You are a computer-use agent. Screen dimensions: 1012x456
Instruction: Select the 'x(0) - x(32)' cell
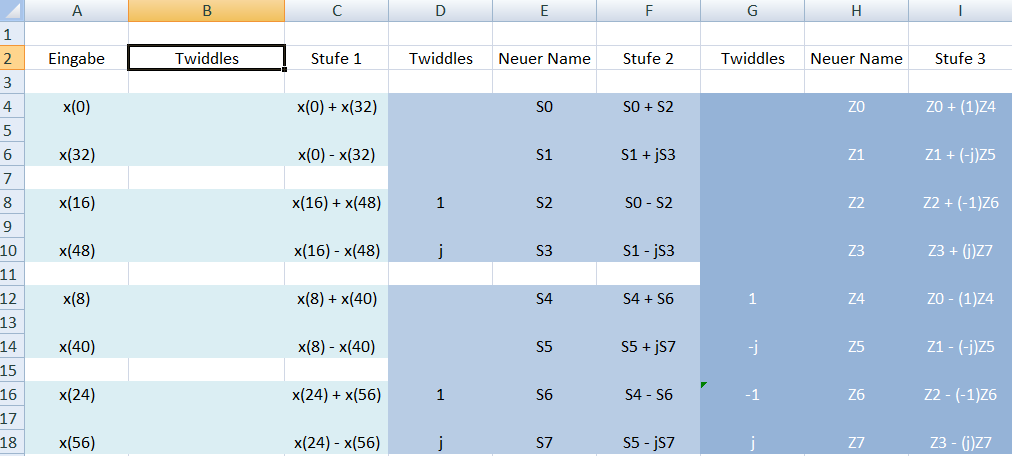(336, 155)
